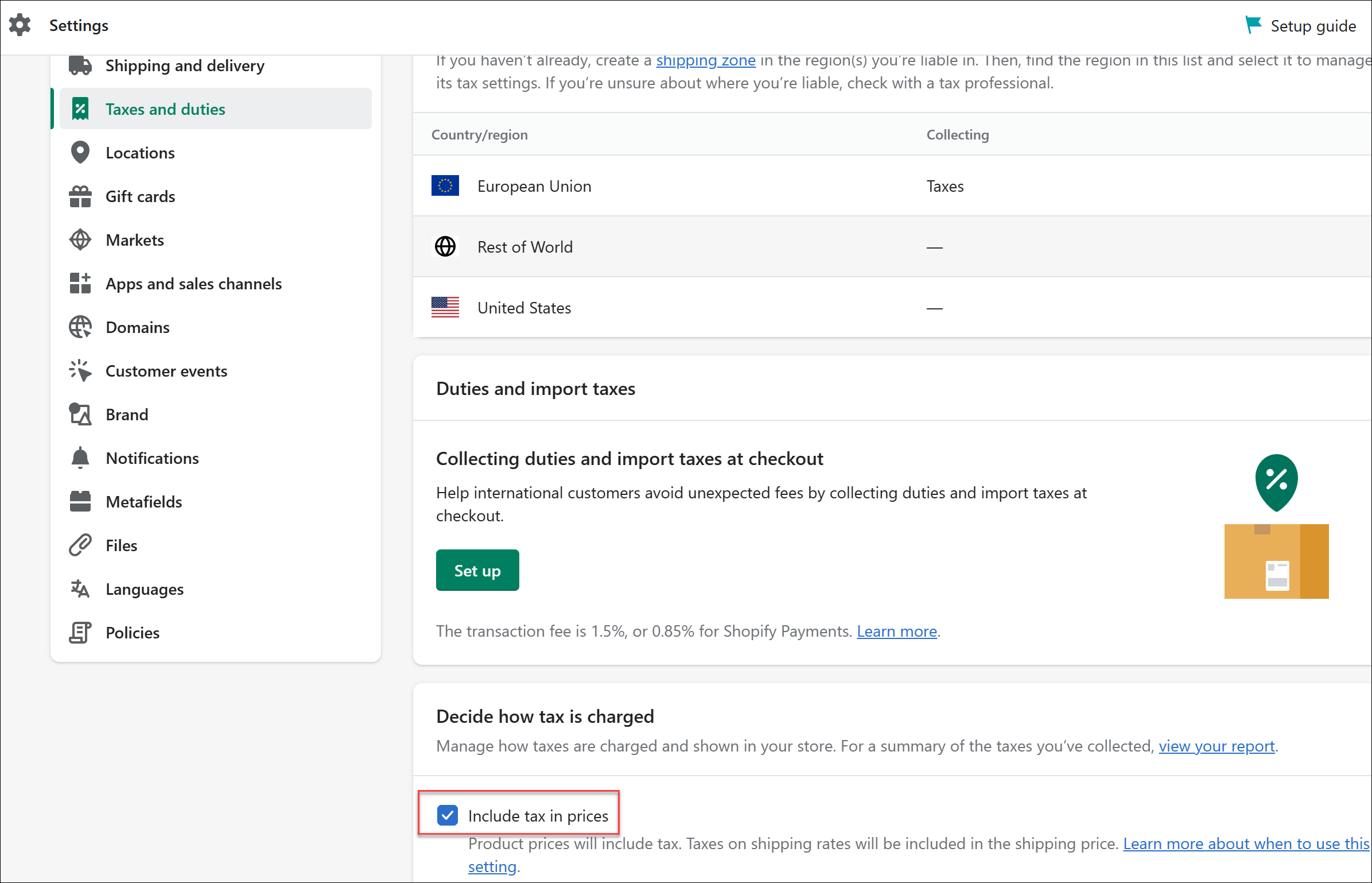The height and width of the screenshot is (883, 1372).
Task: Click the Notifications bell icon
Action: coord(80,458)
